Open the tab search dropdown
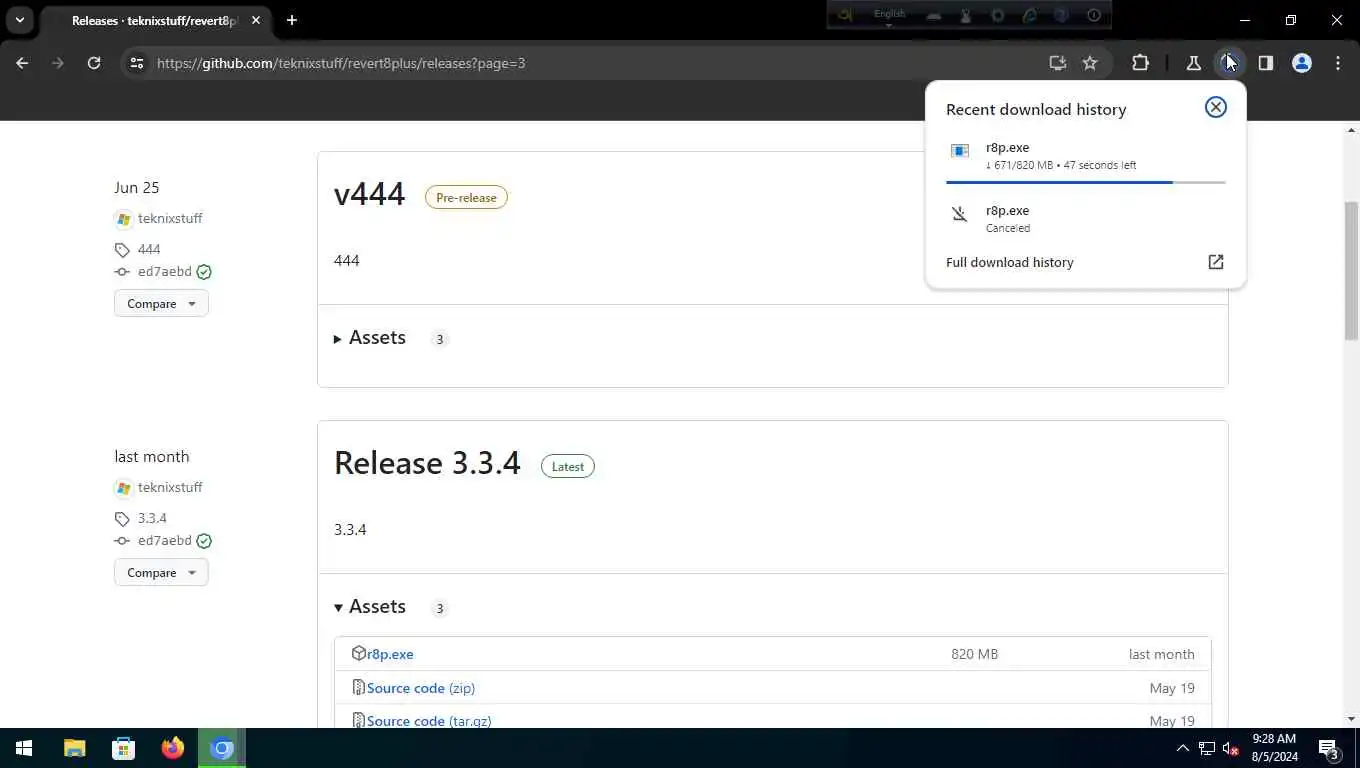 coord(19,20)
